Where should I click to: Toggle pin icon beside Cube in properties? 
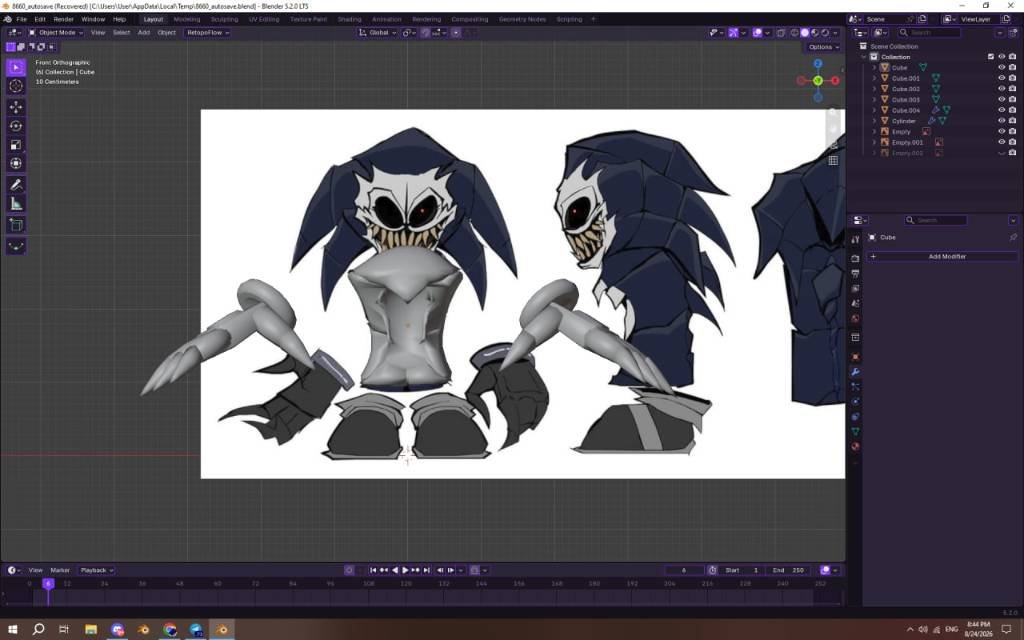click(x=1013, y=237)
